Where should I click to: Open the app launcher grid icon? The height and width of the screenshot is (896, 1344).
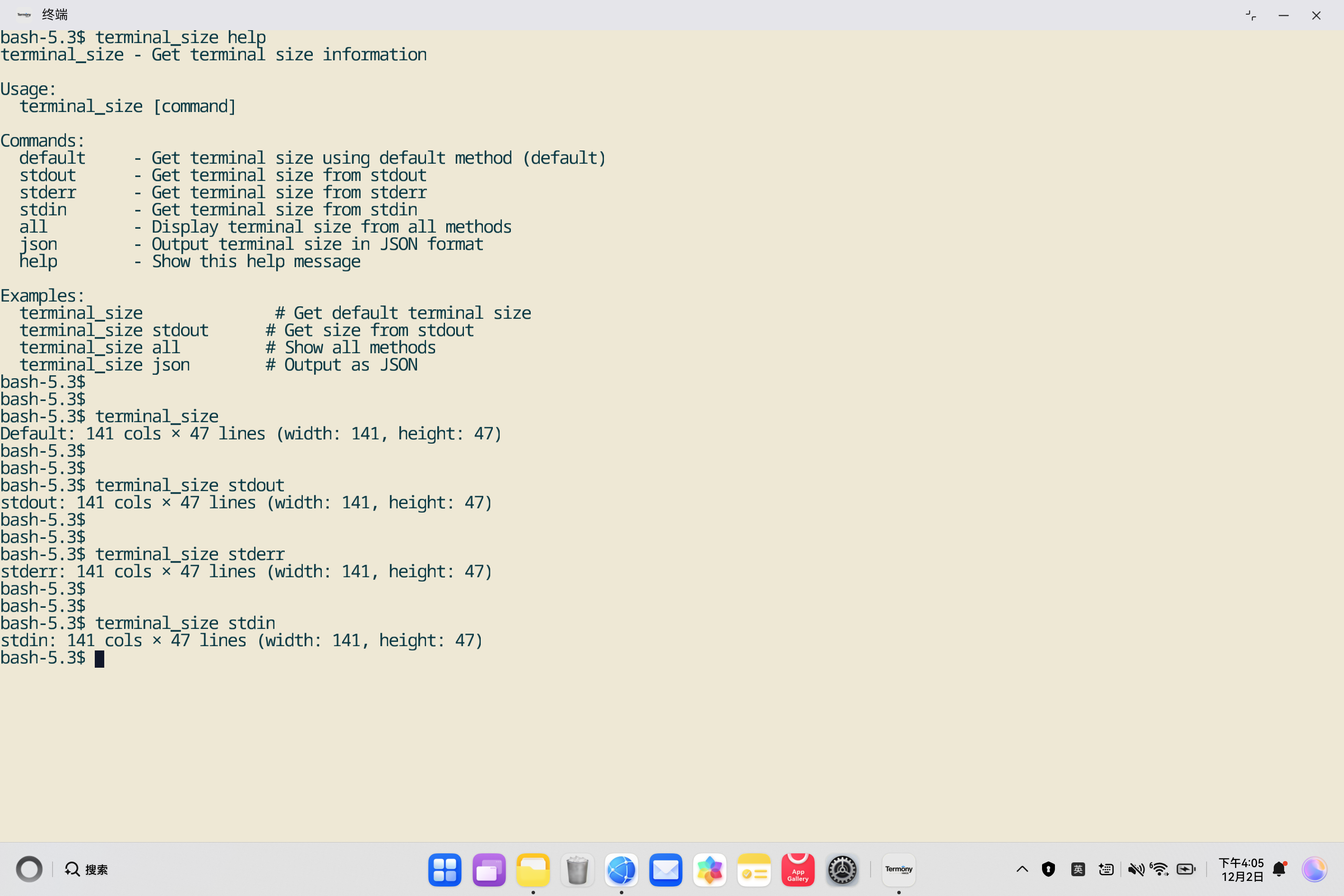(x=445, y=870)
